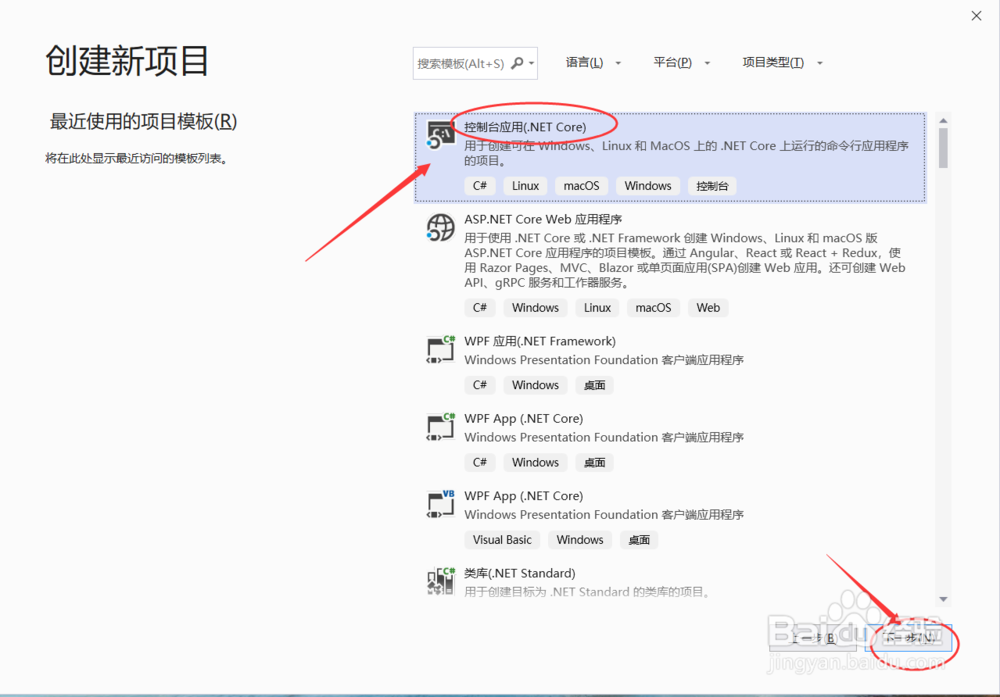Expand the search box history arrow
Viewport: 1000px width, 697px height.
coord(531,63)
